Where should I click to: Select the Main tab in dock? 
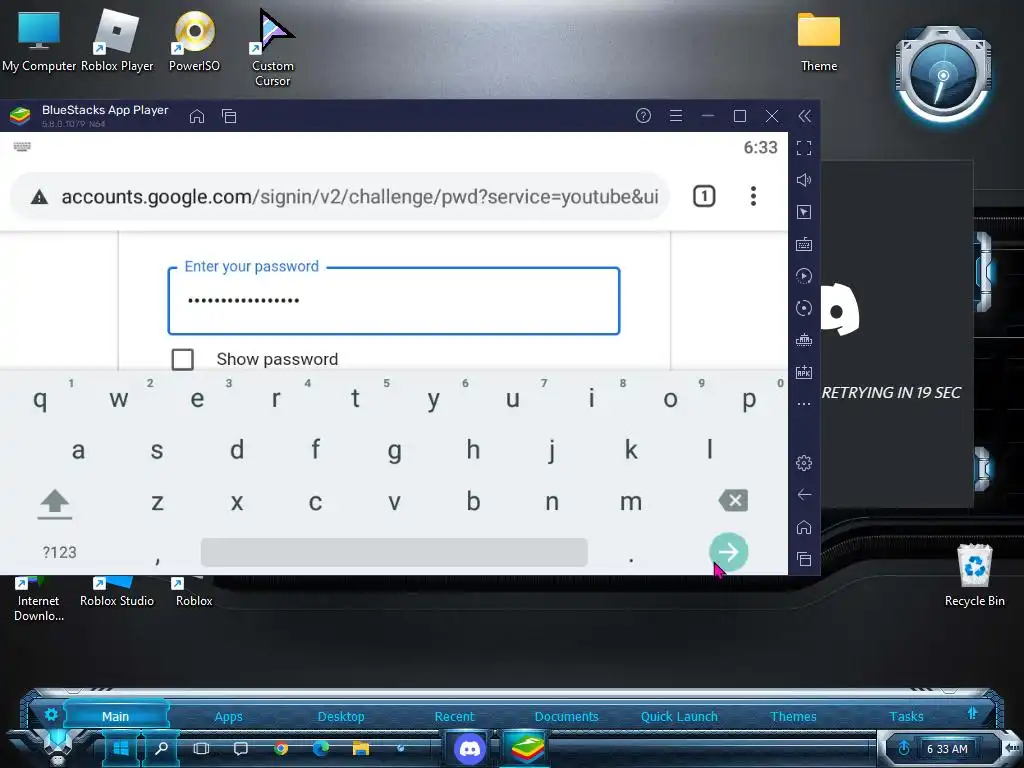[115, 716]
